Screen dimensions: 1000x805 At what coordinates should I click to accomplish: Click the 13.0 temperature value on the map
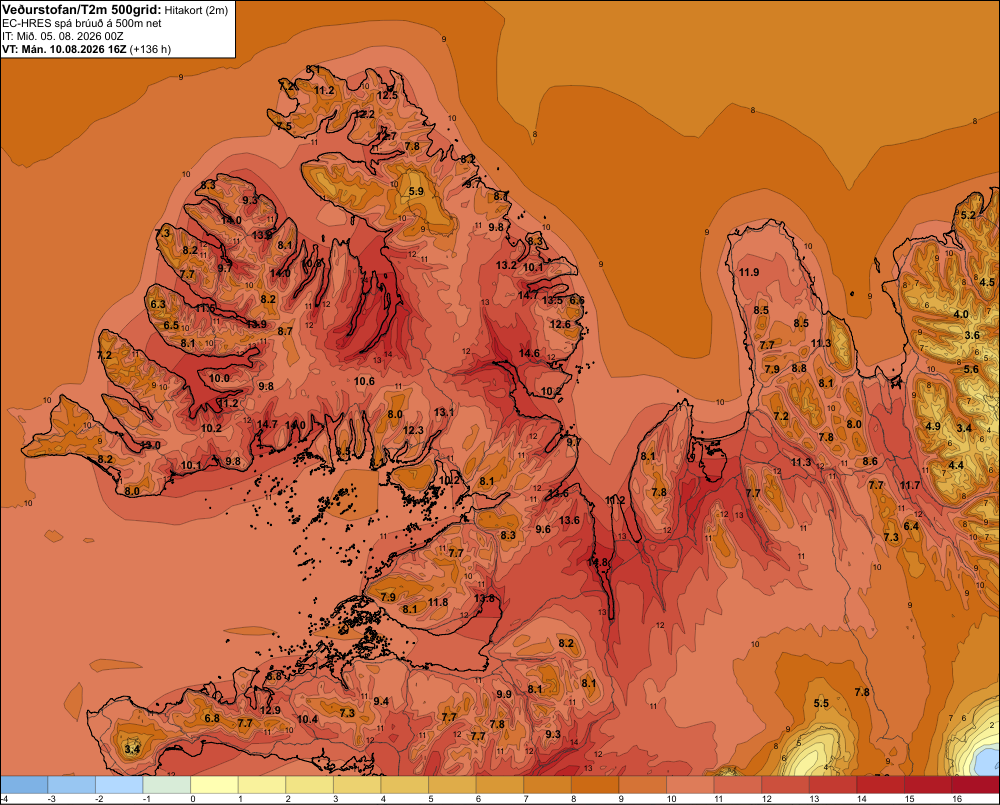click(151, 445)
